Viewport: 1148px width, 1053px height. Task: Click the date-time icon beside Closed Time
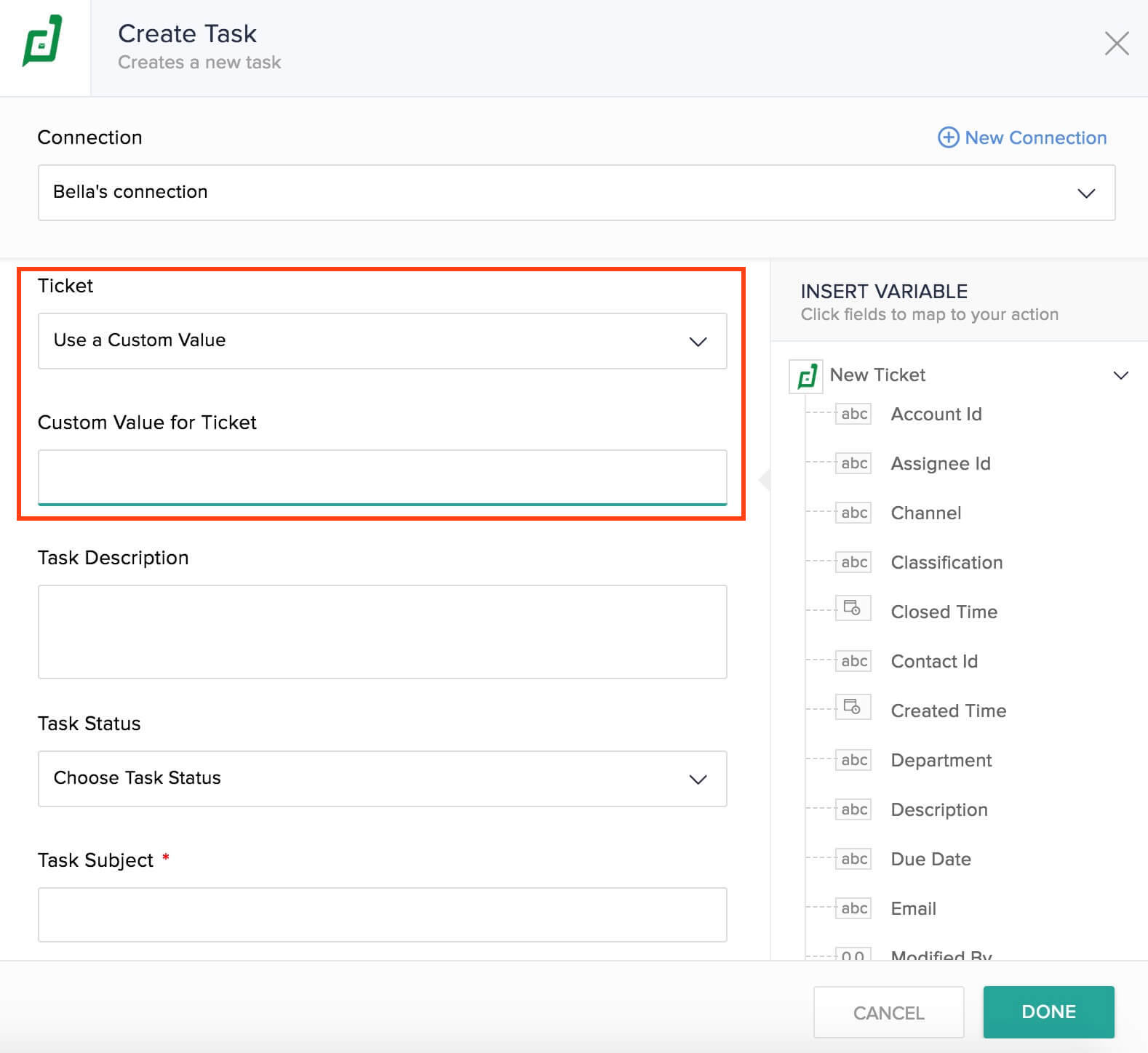[x=853, y=608]
